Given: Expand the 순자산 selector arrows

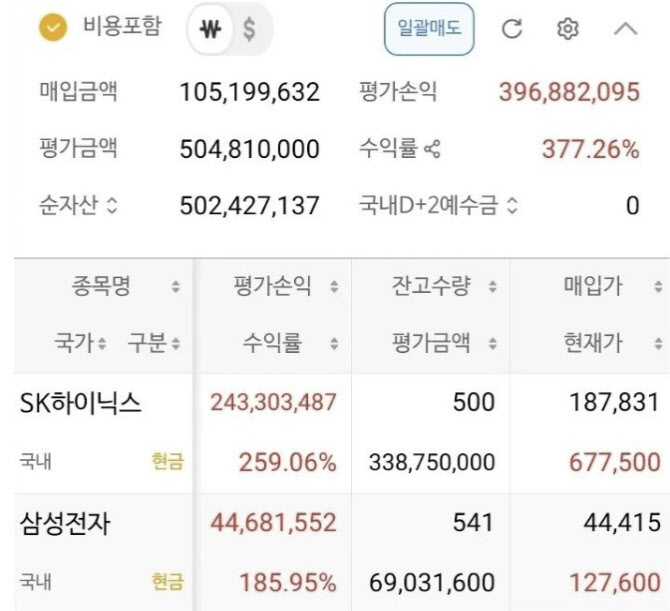Looking at the screenshot, I should point(111,207).
